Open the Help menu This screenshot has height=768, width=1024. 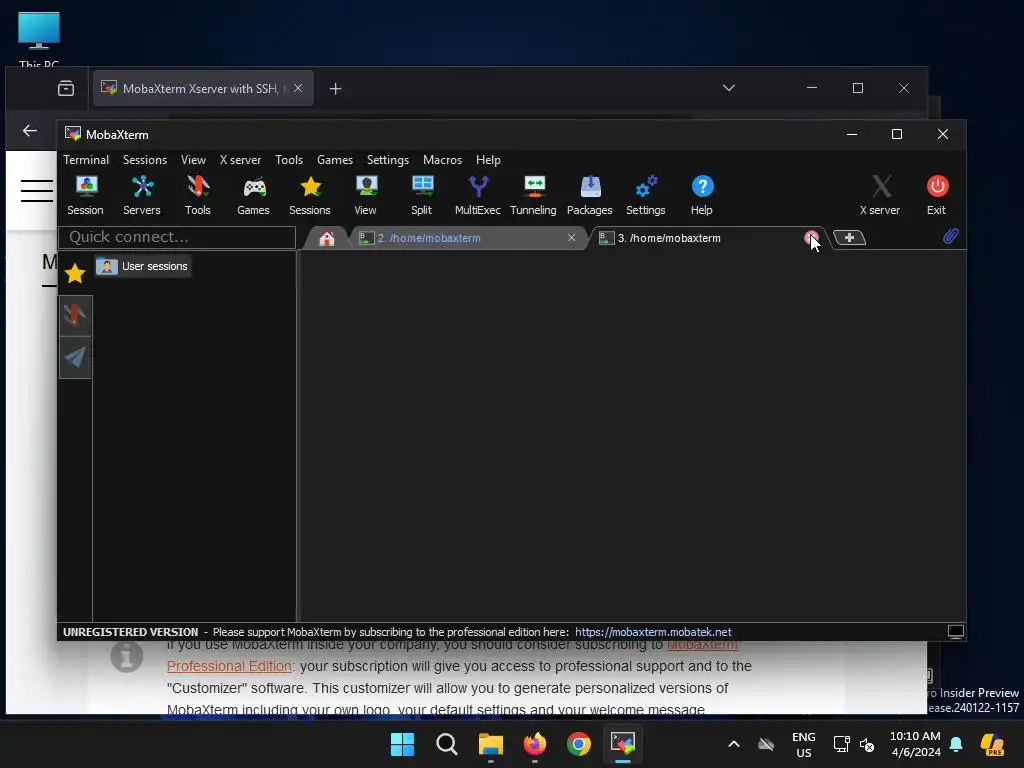pyautogui.click(x=488, y=160)
